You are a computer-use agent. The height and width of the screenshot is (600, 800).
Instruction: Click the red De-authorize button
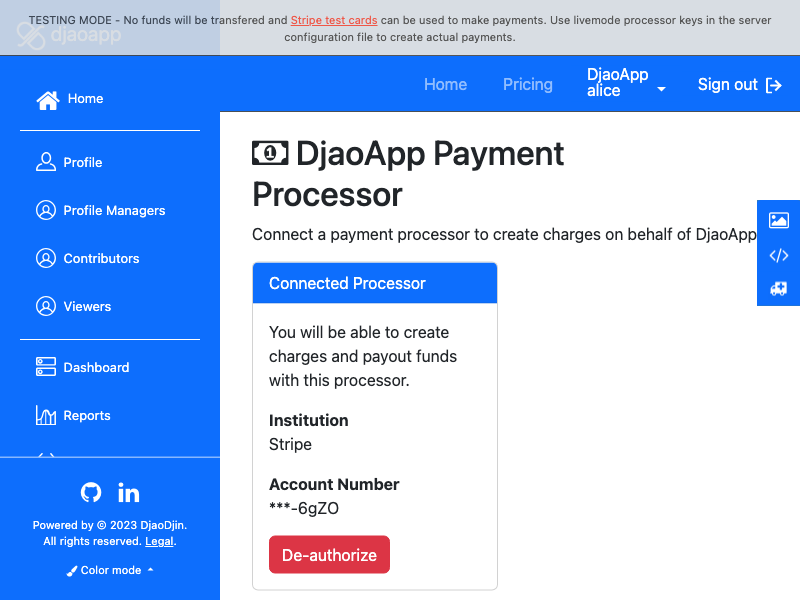point(329,555)
